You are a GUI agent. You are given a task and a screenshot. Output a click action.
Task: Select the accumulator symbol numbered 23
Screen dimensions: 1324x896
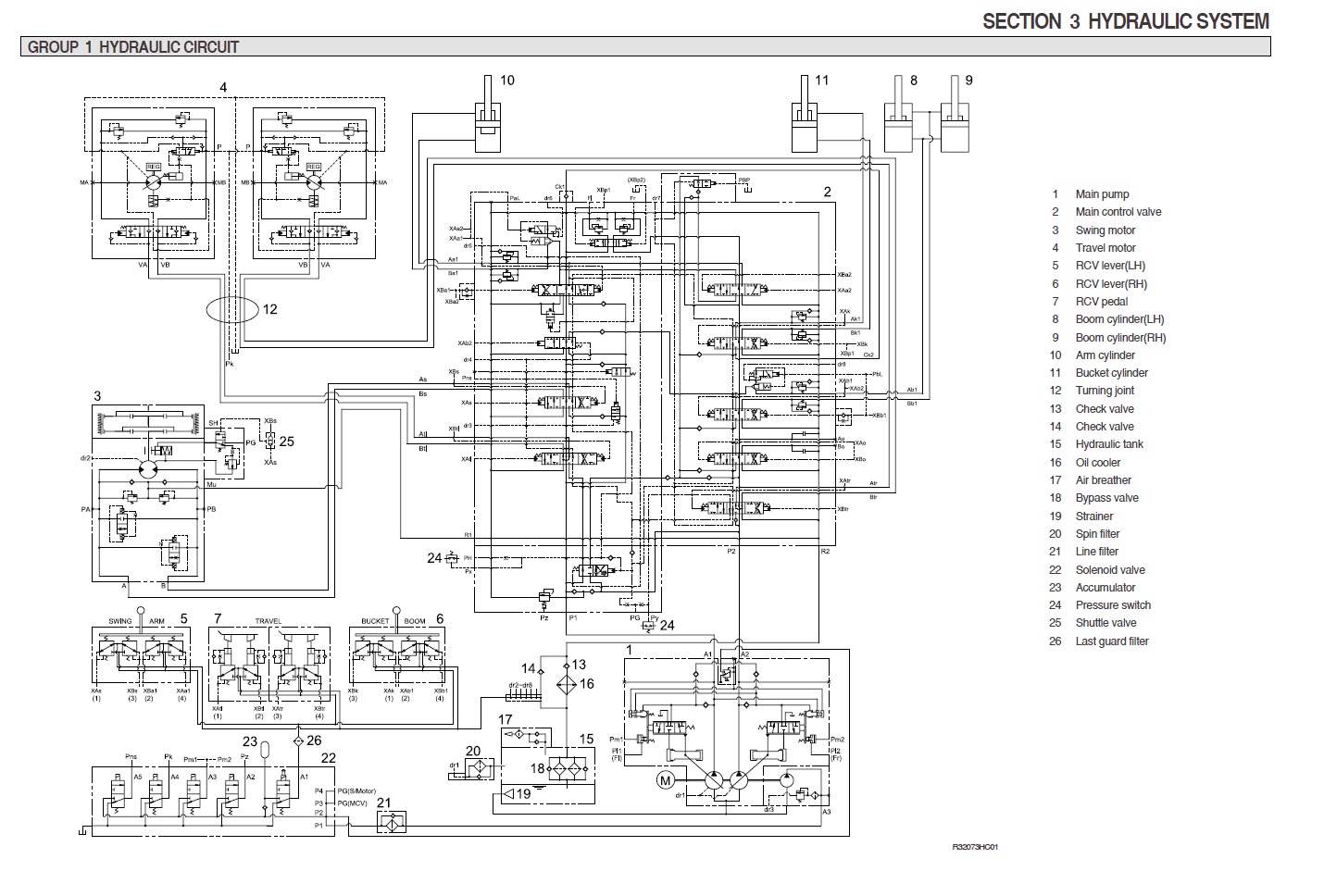pyautogui.click(x=266, y=746)
